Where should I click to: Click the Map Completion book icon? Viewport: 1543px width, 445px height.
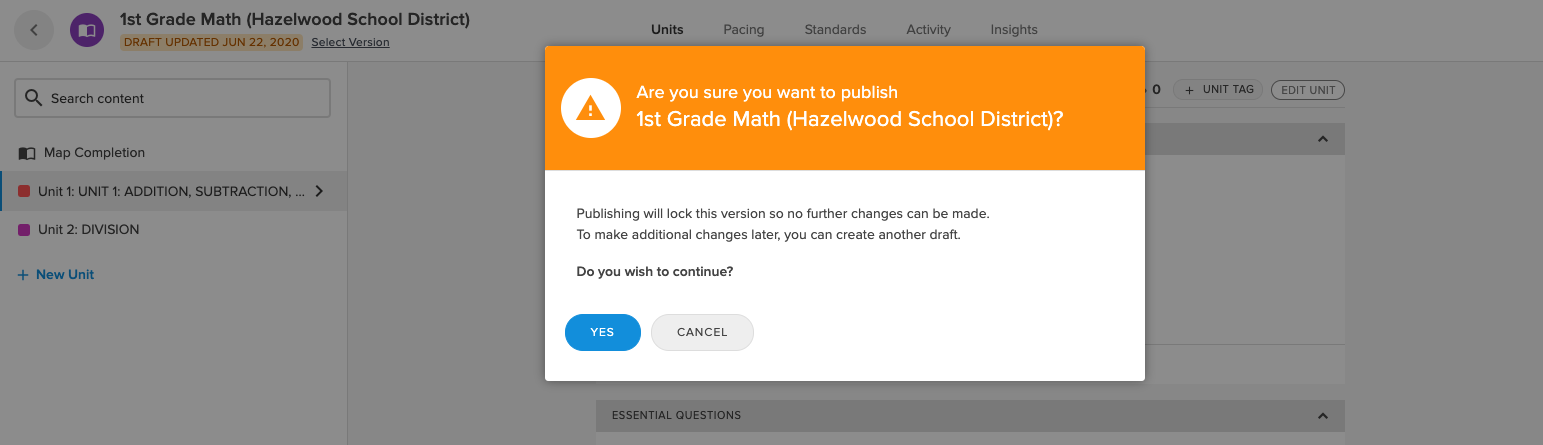tap(27, 153)
